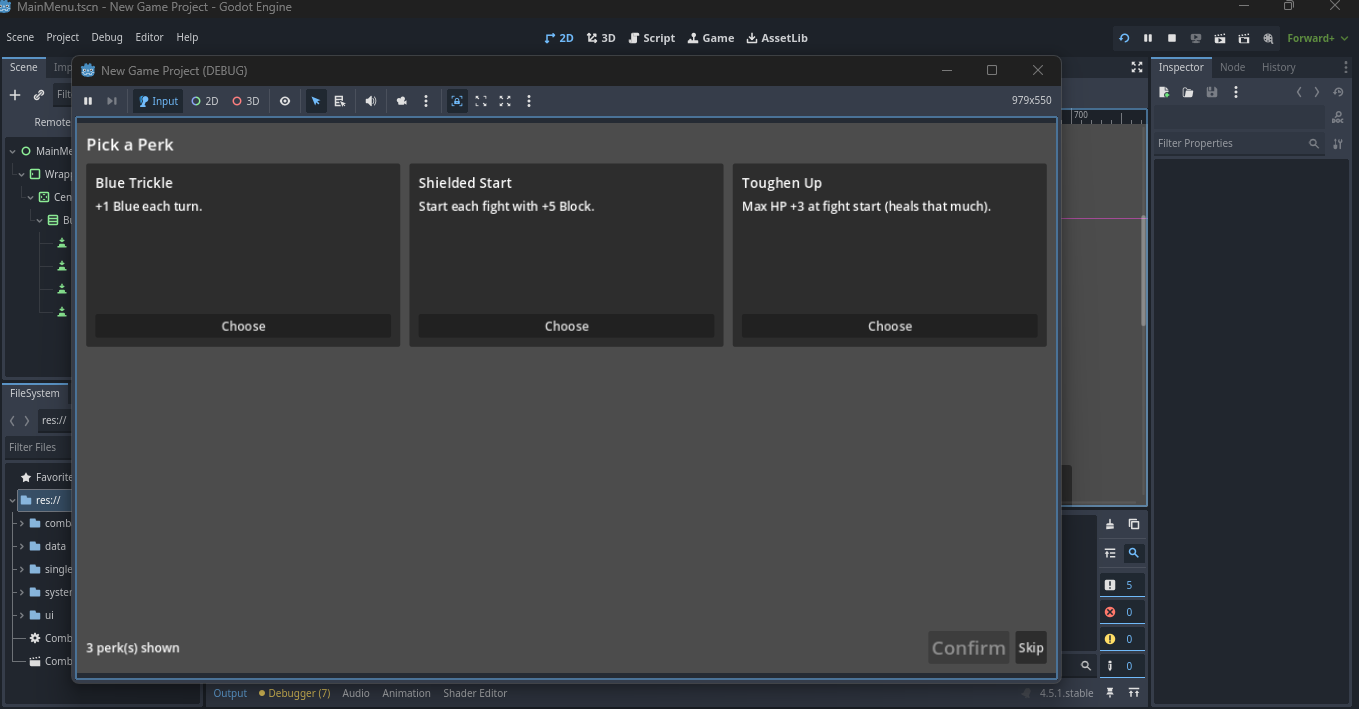Click the Skip button
The height and width of the screenshot is (709, 1359).
click(x=1030, y=648)
